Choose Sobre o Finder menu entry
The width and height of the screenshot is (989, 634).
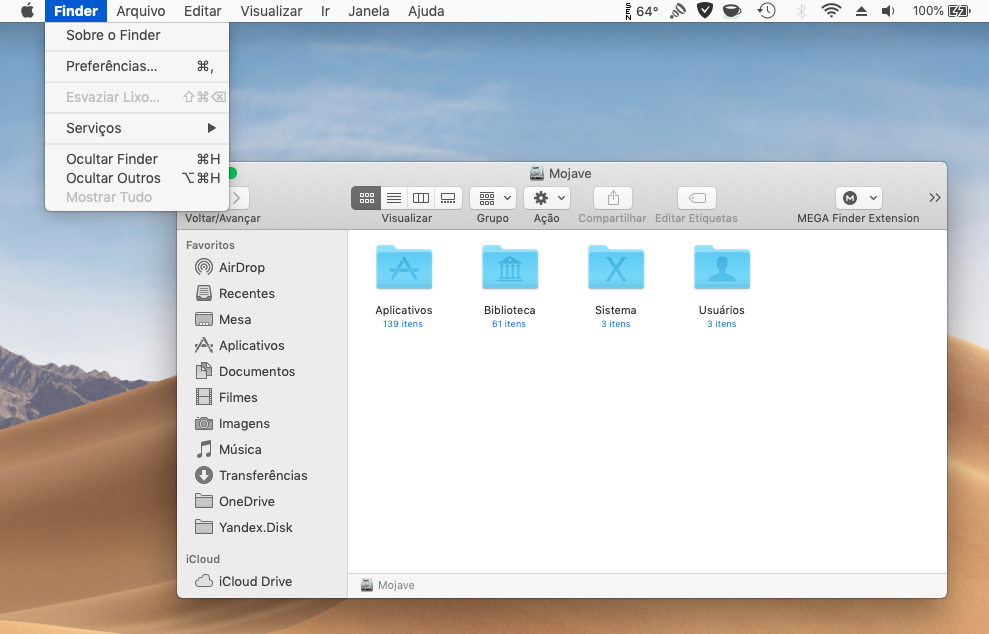pyautogui.click(x=137, y=35)
